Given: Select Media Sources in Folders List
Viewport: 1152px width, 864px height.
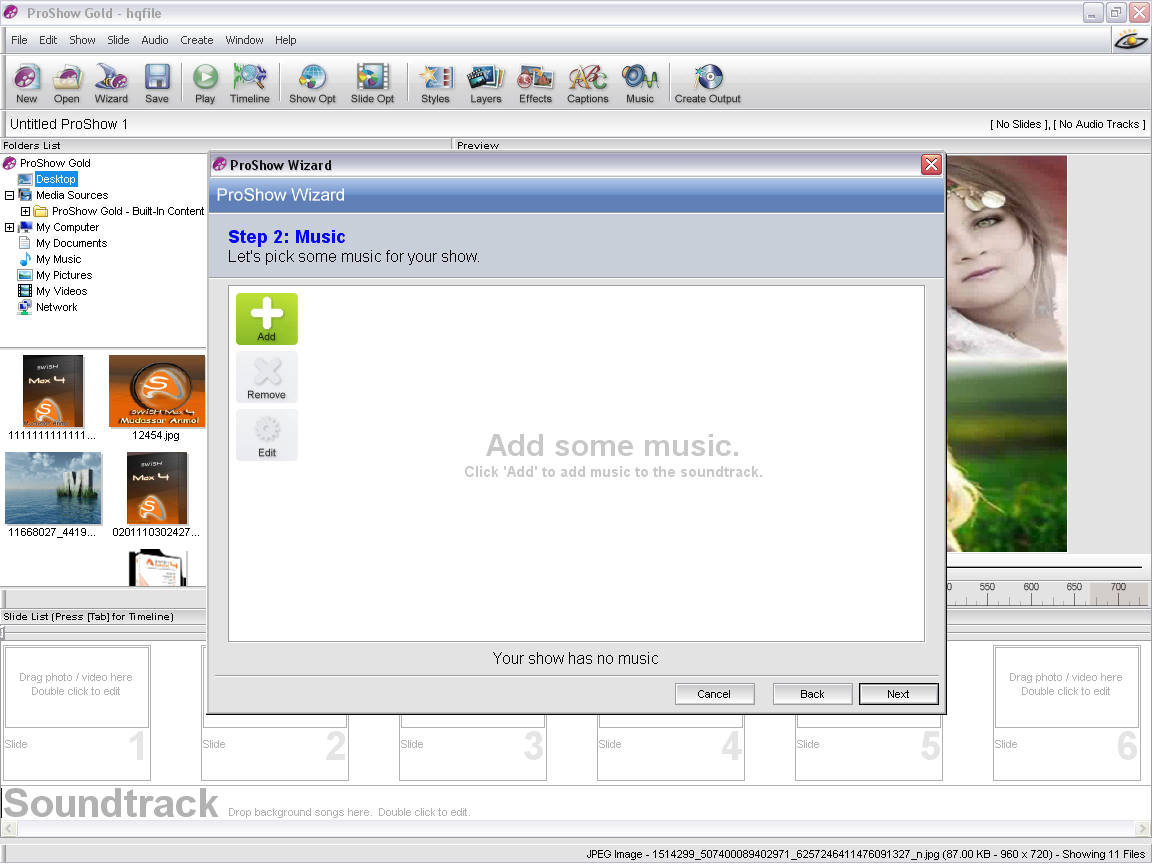Looking at the screenshot, I should [72, 195].
